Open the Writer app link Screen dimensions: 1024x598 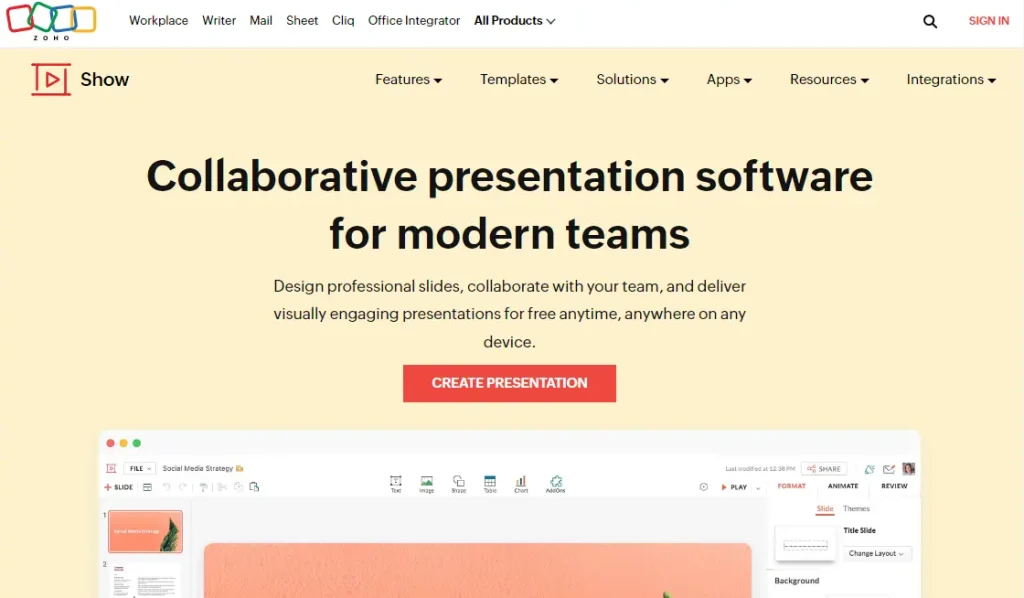(x=219, y=20)
